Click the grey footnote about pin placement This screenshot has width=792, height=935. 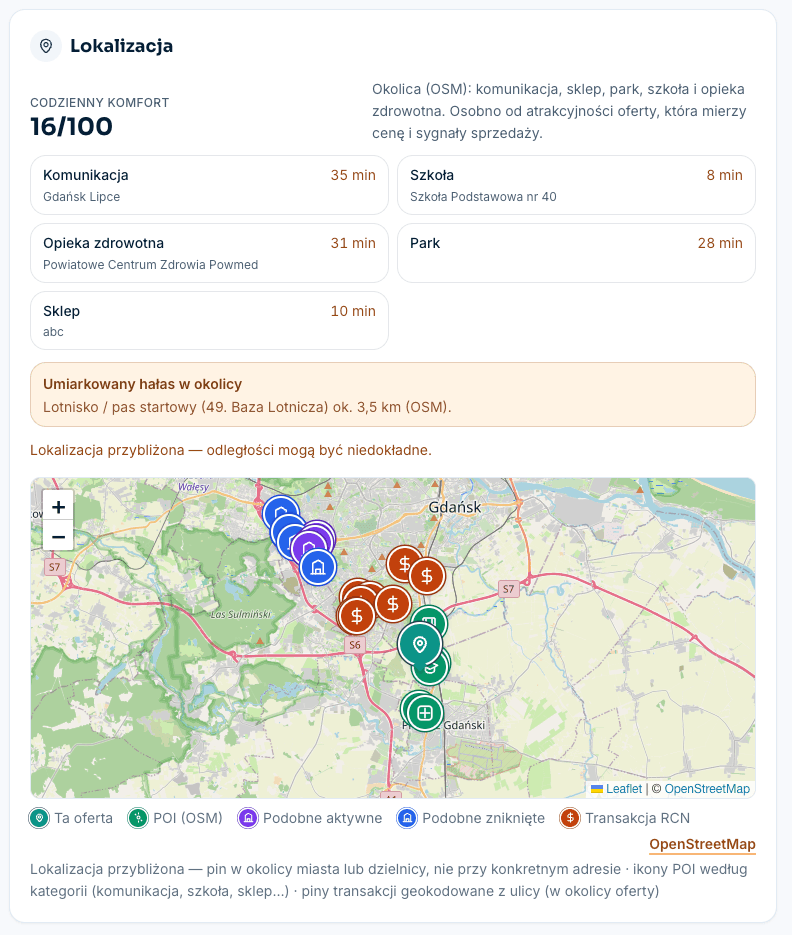388,880
